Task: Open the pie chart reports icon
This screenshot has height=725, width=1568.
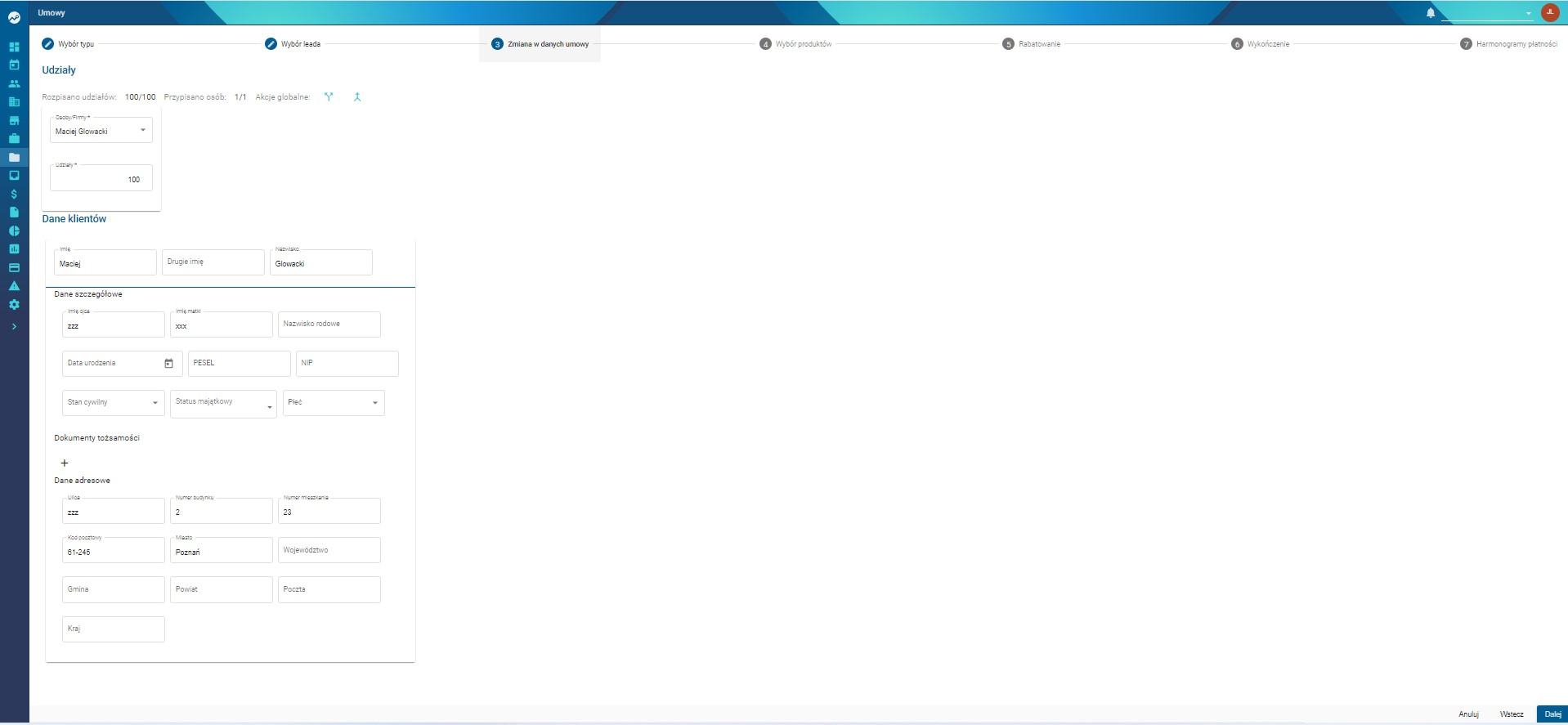Action: [x=14, y=230]
